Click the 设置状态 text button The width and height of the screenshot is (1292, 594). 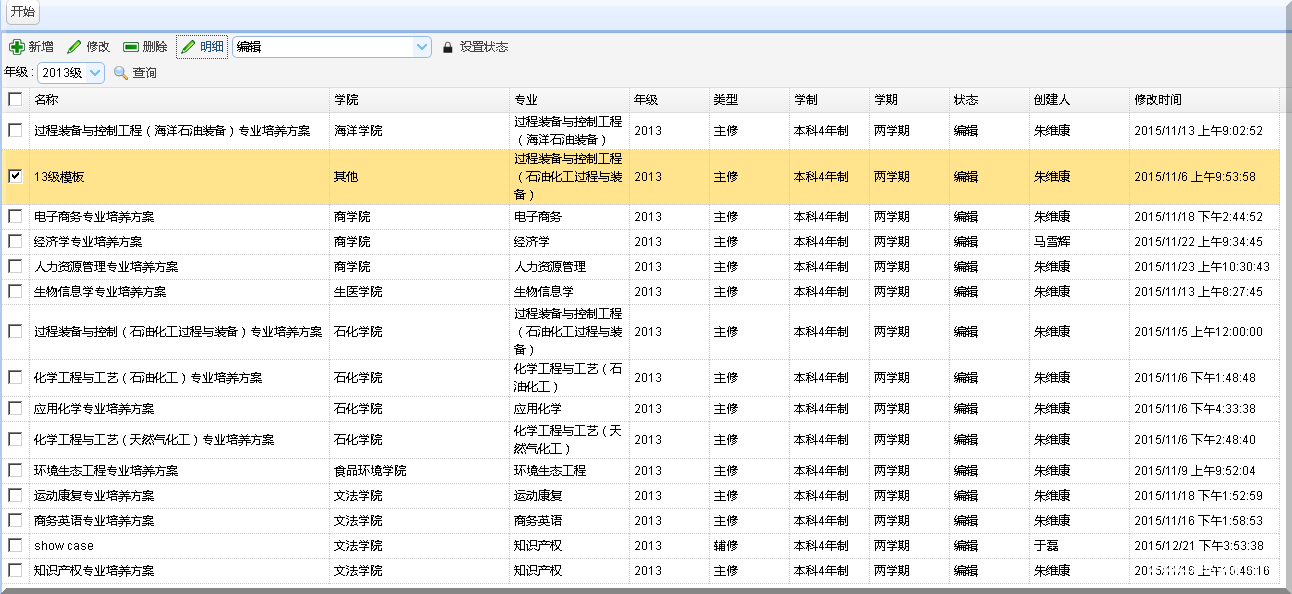click(484, 47)
